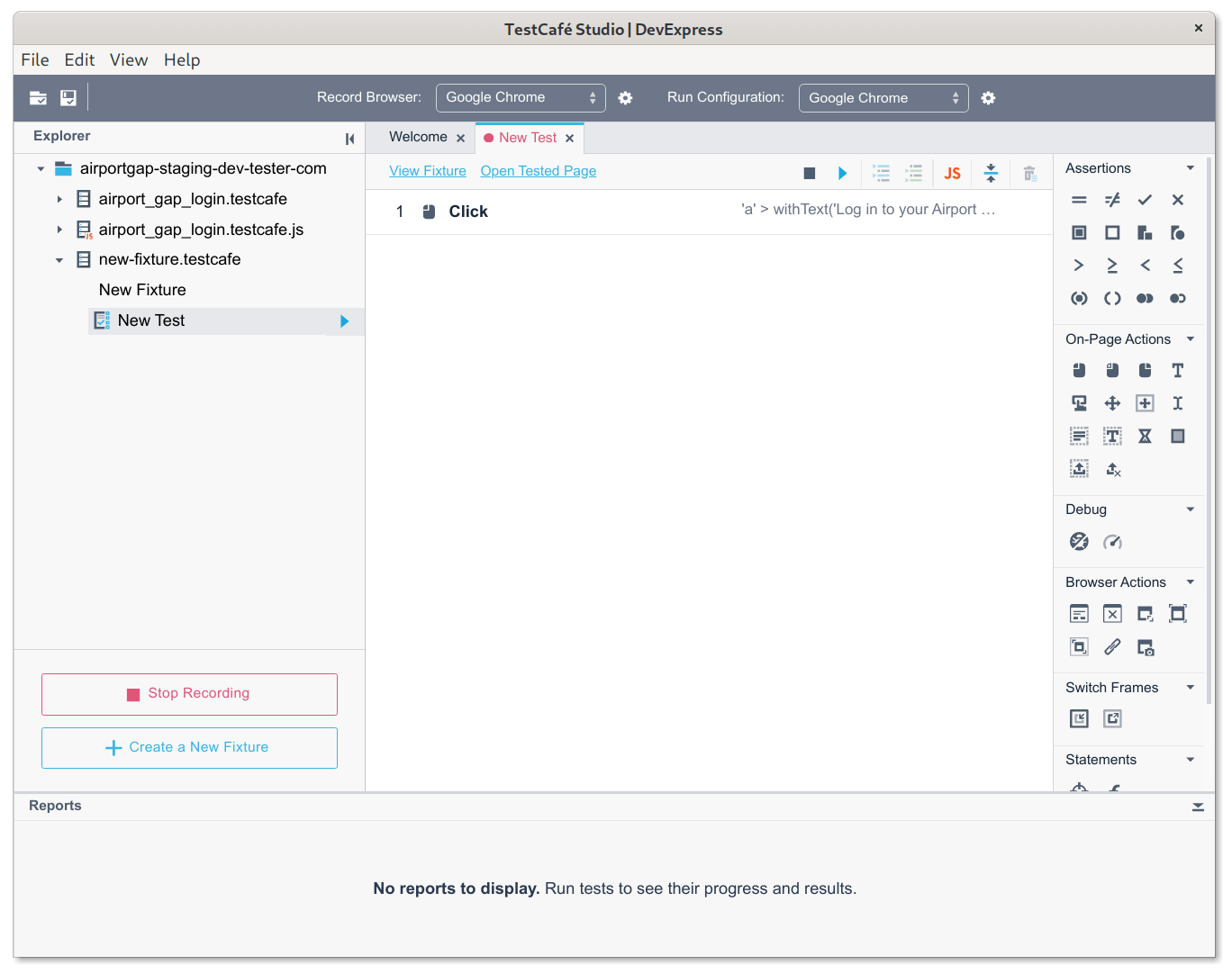Open the Help menu
The width and height of the screenshot is (1232, 974).
[182, 60]
